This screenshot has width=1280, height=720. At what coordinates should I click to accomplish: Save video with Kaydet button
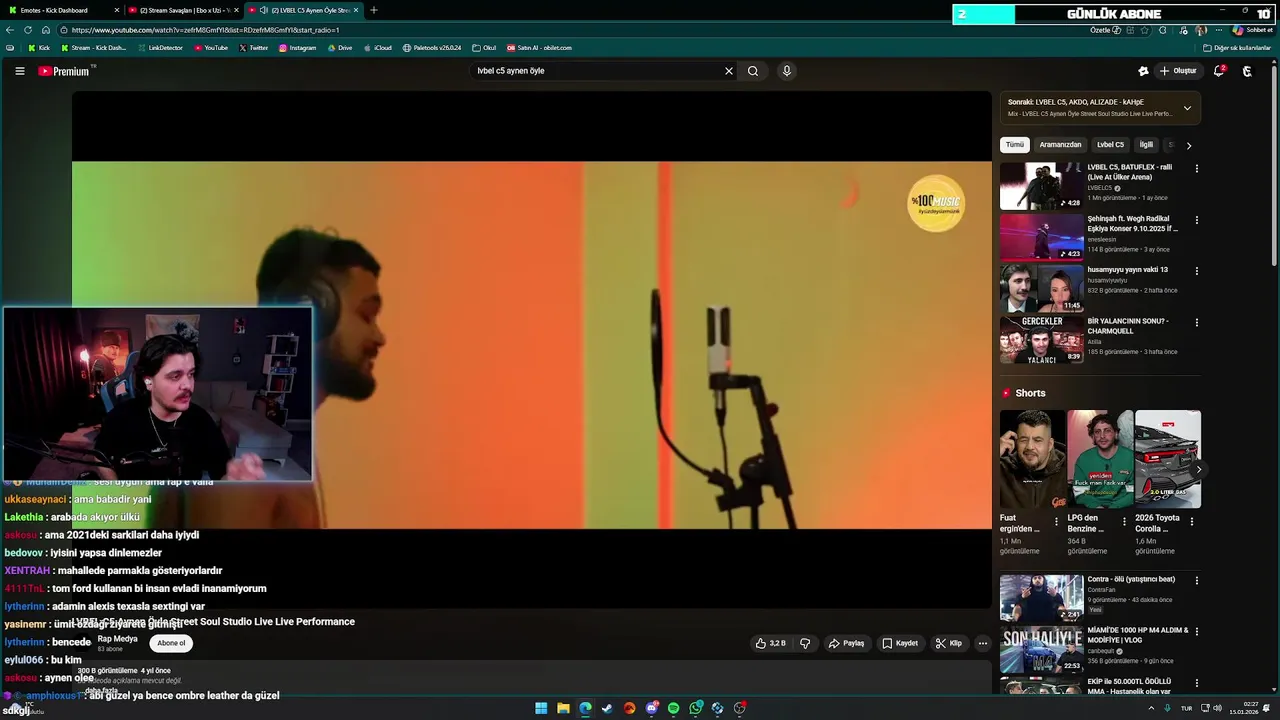coord(900,643)
